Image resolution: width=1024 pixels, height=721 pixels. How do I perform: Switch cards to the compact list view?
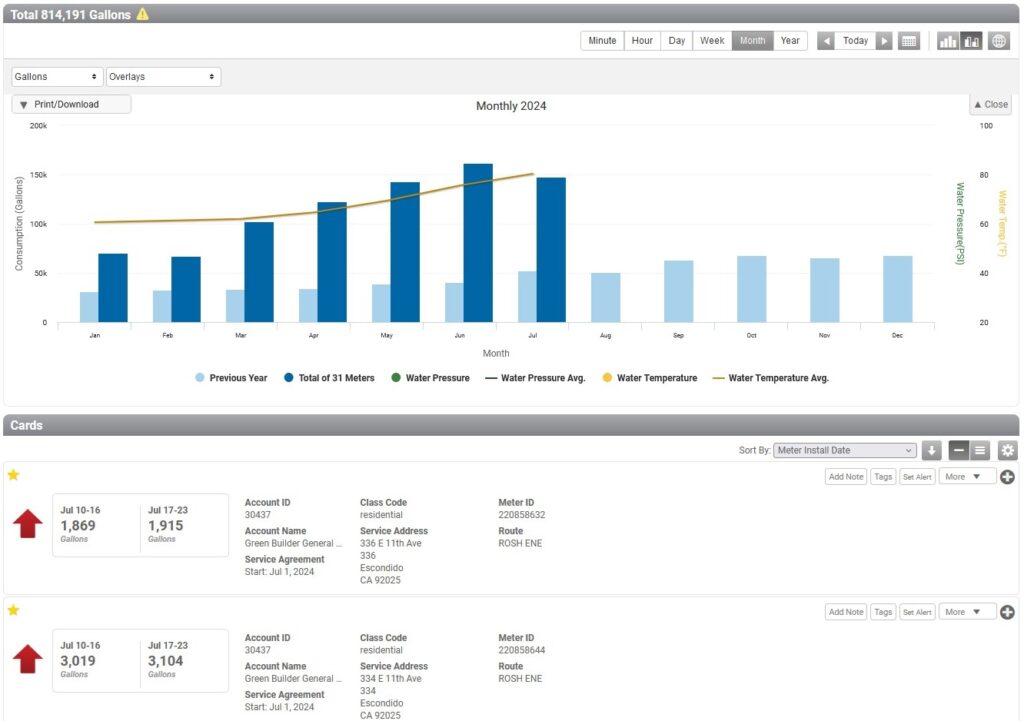coord(982,451)
